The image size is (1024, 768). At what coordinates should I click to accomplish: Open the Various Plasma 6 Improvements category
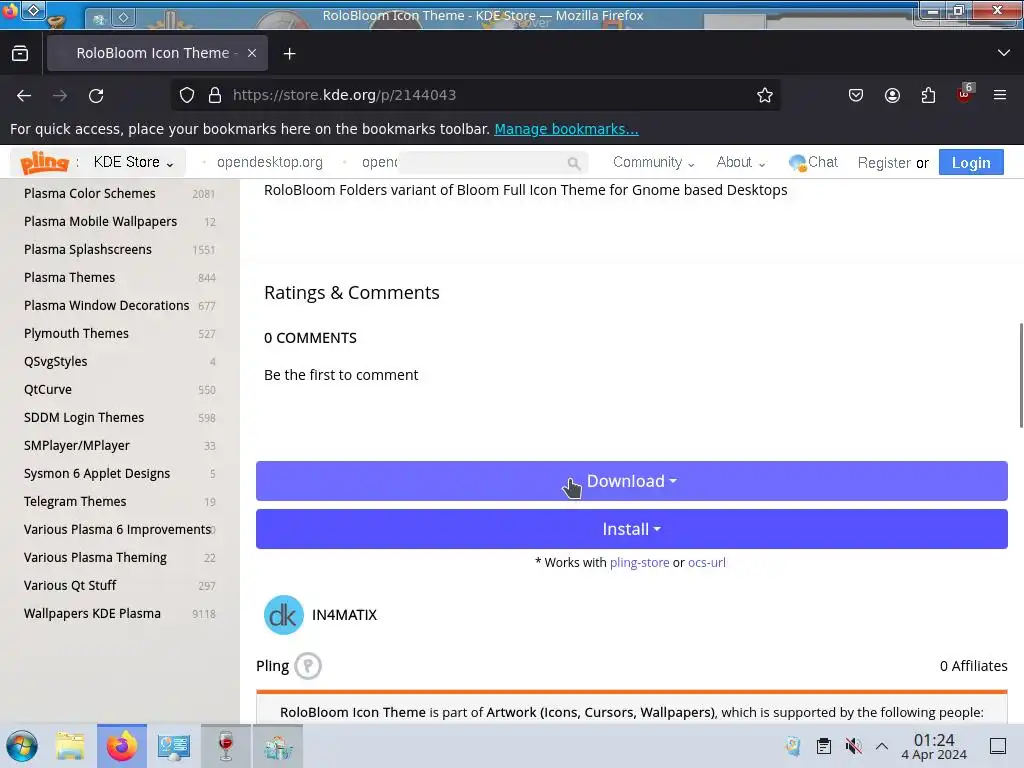(120, 530)
